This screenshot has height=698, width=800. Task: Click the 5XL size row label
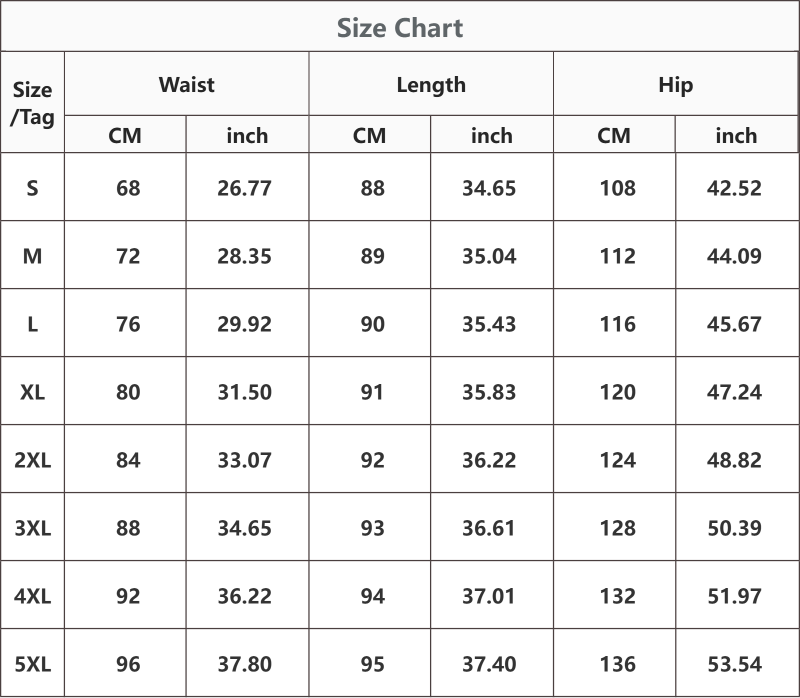pyautogui.click(x=32, y=664)
